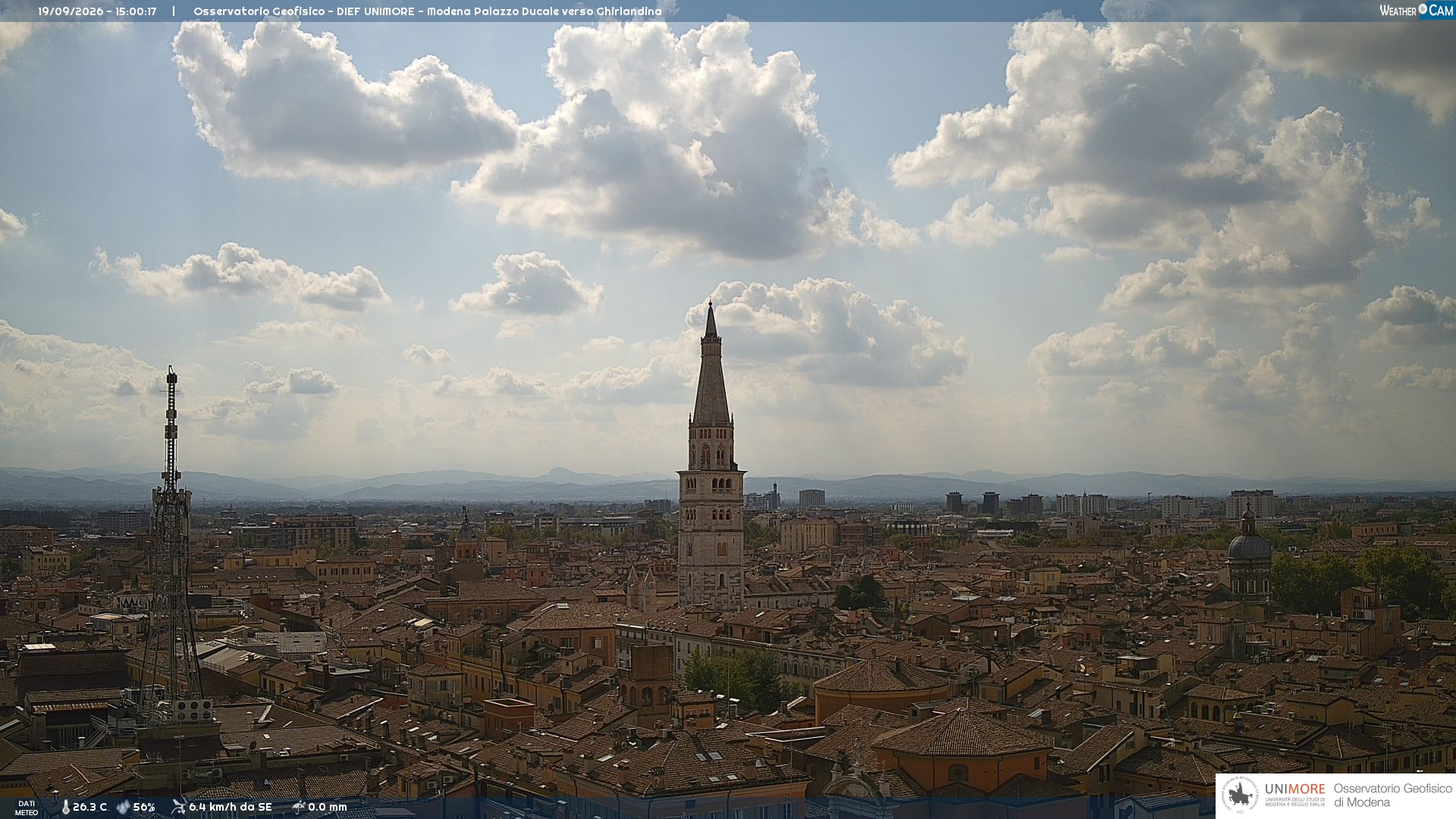Click the Osservatorio Geofisico DIEF UNIMORE title
The image size is (1456, 819).
coord(304,11)
